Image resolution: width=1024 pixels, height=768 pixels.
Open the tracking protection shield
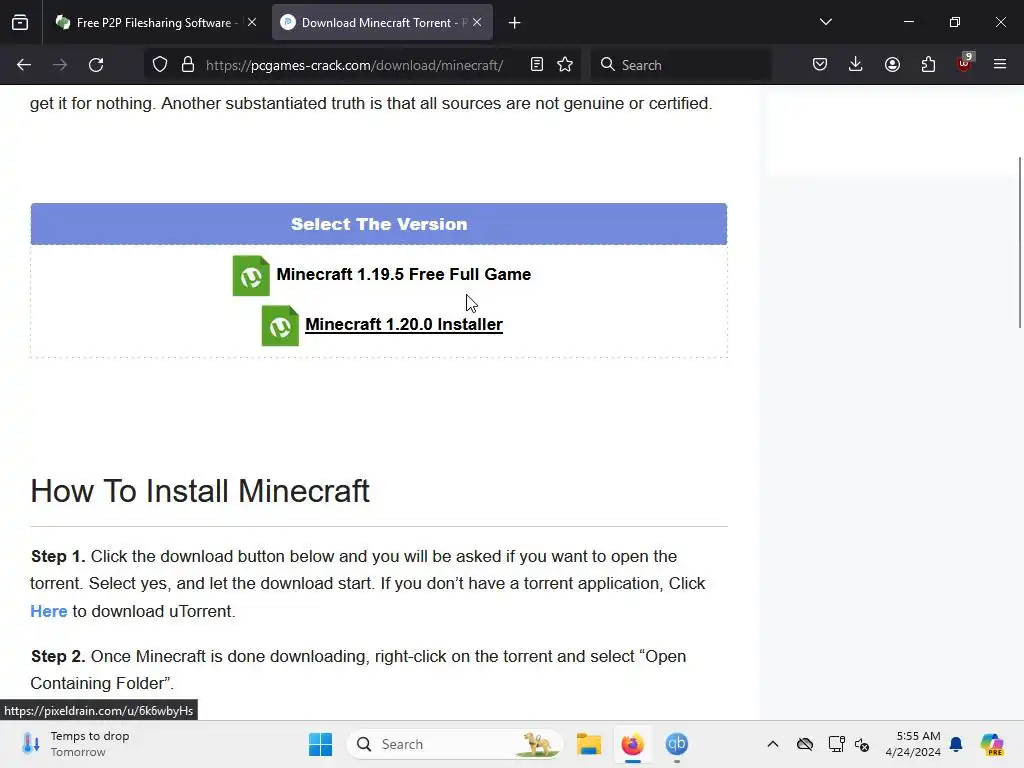160,65
